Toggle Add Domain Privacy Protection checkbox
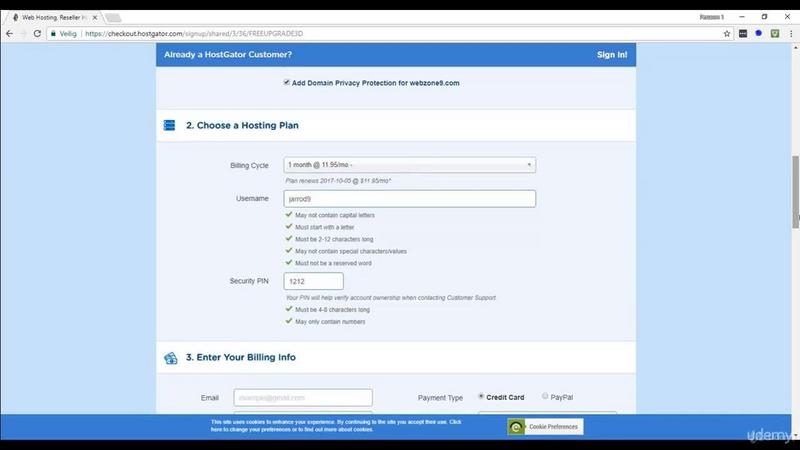The width and height of the screenshot is (800, 450). [287, 82]
